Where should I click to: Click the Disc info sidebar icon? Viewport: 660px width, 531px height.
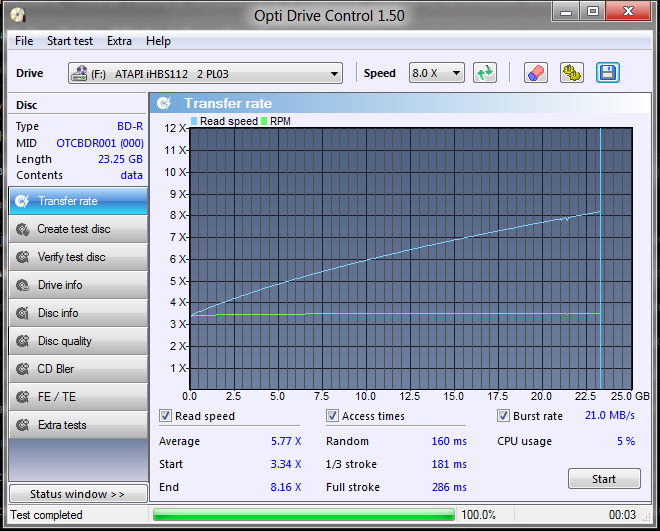pos(22,313)
